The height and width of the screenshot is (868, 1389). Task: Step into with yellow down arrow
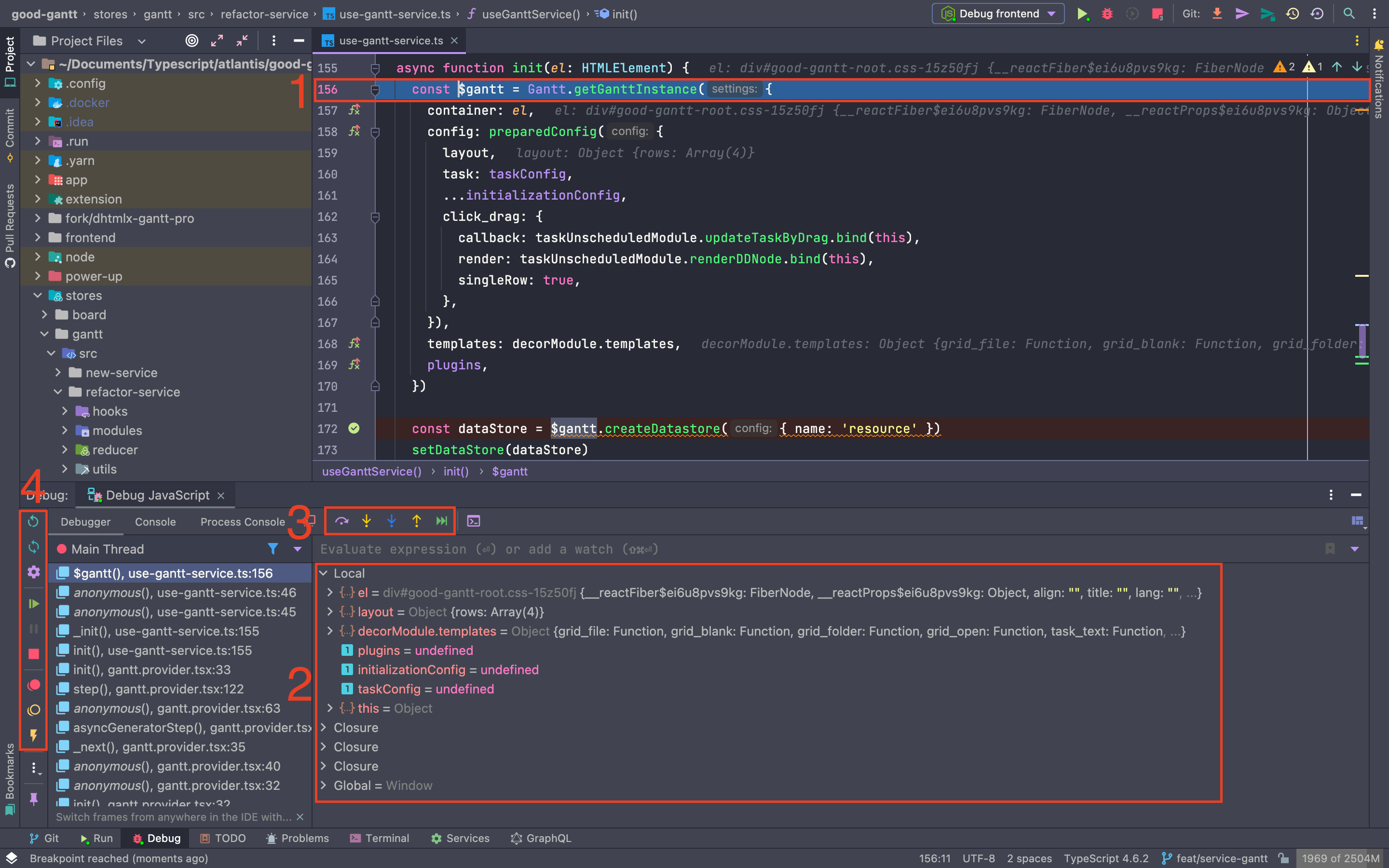coord(366,521)
